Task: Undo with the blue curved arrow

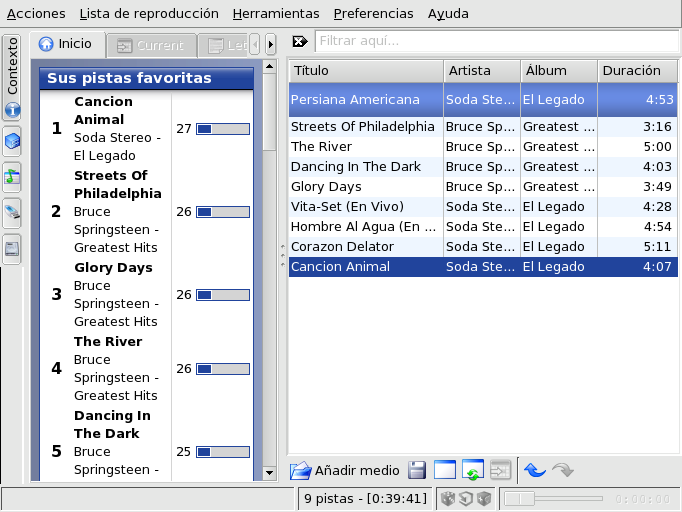Action: pos(535,470)
